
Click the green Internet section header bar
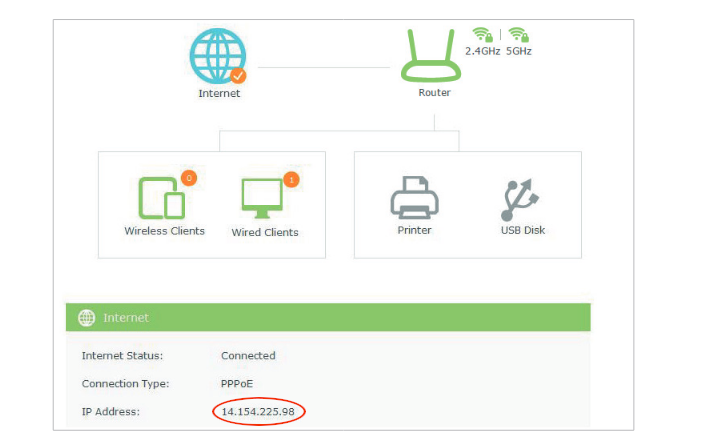328,318
